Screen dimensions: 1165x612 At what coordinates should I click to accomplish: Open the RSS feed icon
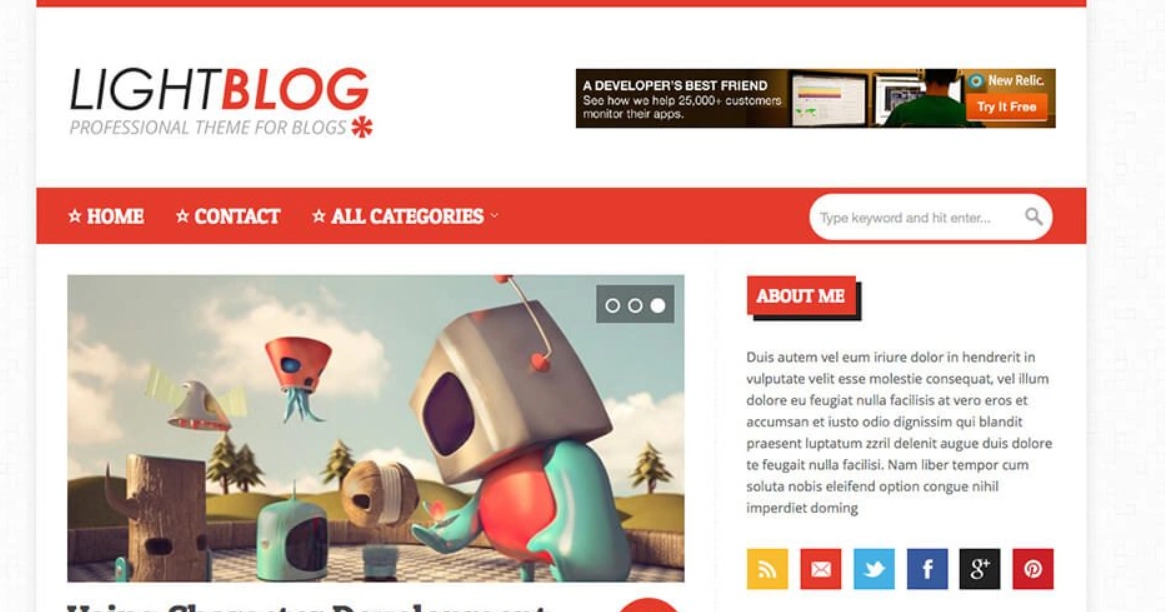(x=767, y=569)
